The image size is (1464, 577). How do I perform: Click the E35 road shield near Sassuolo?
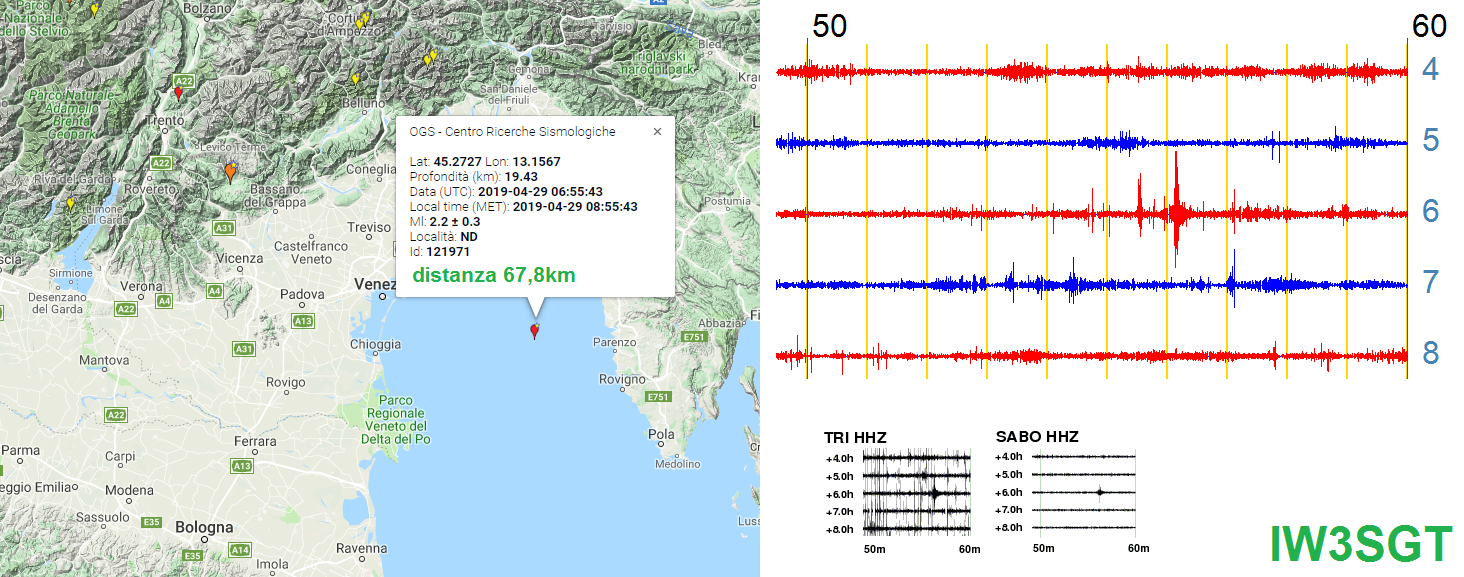pyautogui.click(x=152, y=522)
